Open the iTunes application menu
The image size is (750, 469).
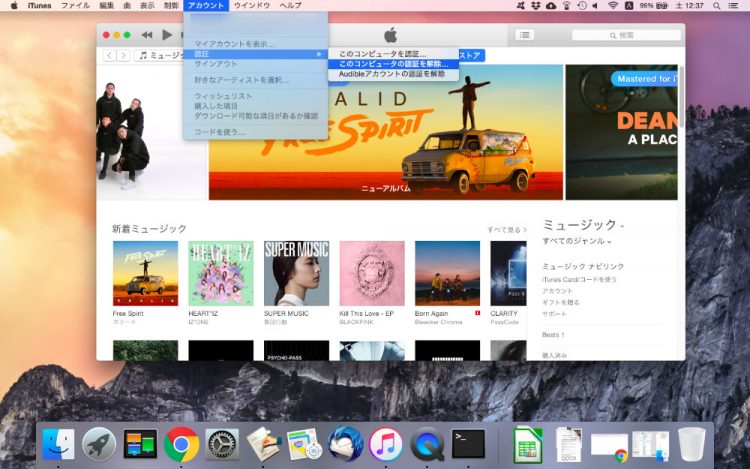(x=39, y=6)
